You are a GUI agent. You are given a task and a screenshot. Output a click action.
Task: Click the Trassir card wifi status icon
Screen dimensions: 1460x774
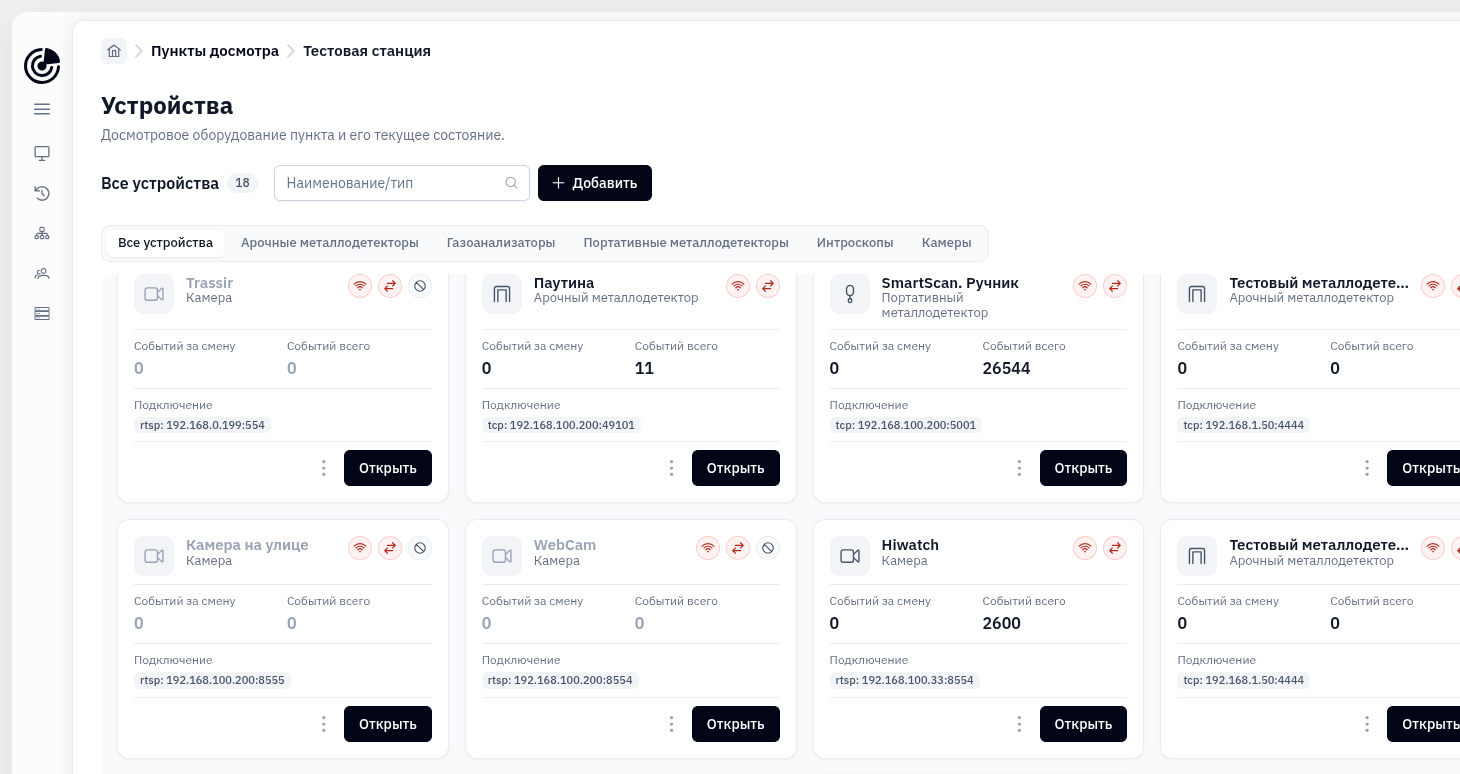click(x=360, y=286)
